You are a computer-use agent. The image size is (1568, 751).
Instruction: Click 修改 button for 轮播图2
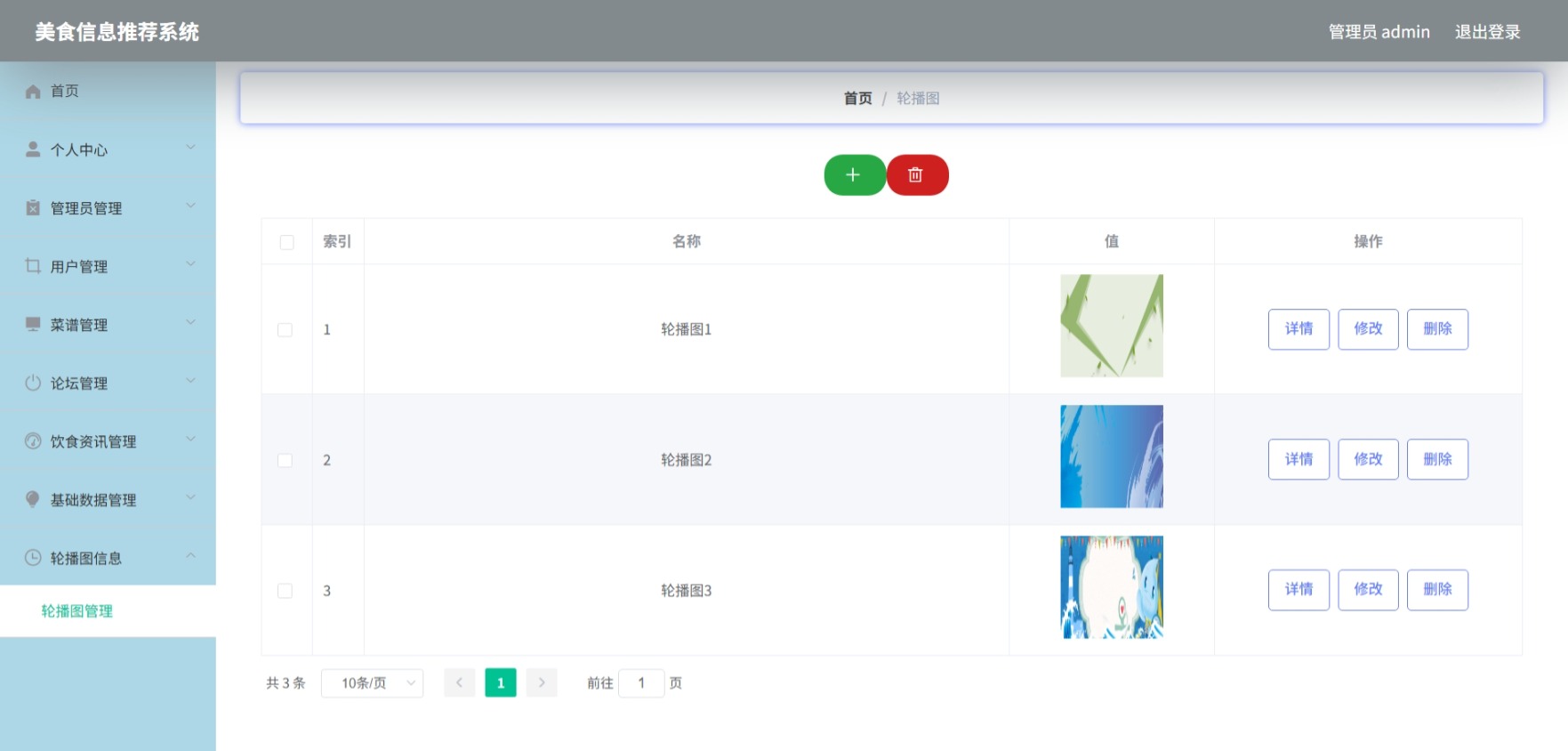click(1368, 459)
